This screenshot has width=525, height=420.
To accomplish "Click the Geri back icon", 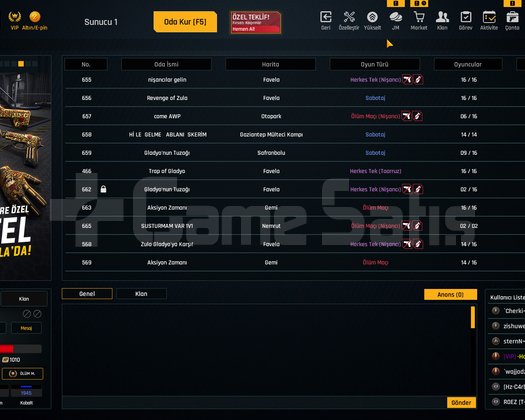I will click(x=326, y=17).
